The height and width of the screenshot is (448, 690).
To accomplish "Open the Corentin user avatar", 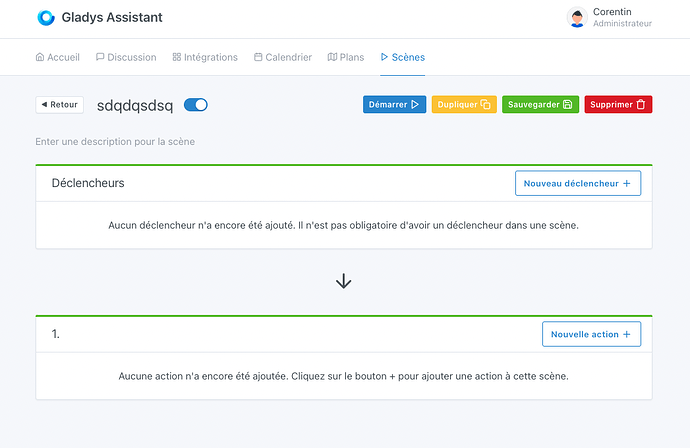I will tap(577, 18).
